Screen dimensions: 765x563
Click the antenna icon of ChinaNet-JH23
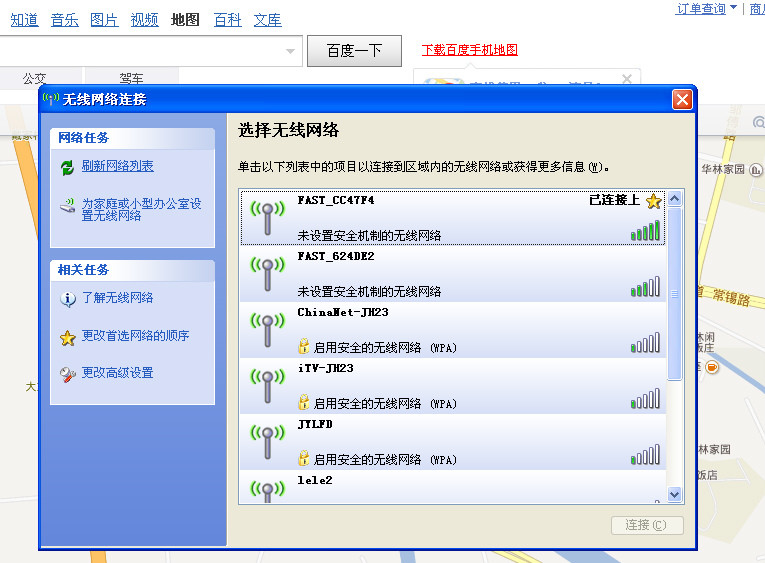pos(267,330)
